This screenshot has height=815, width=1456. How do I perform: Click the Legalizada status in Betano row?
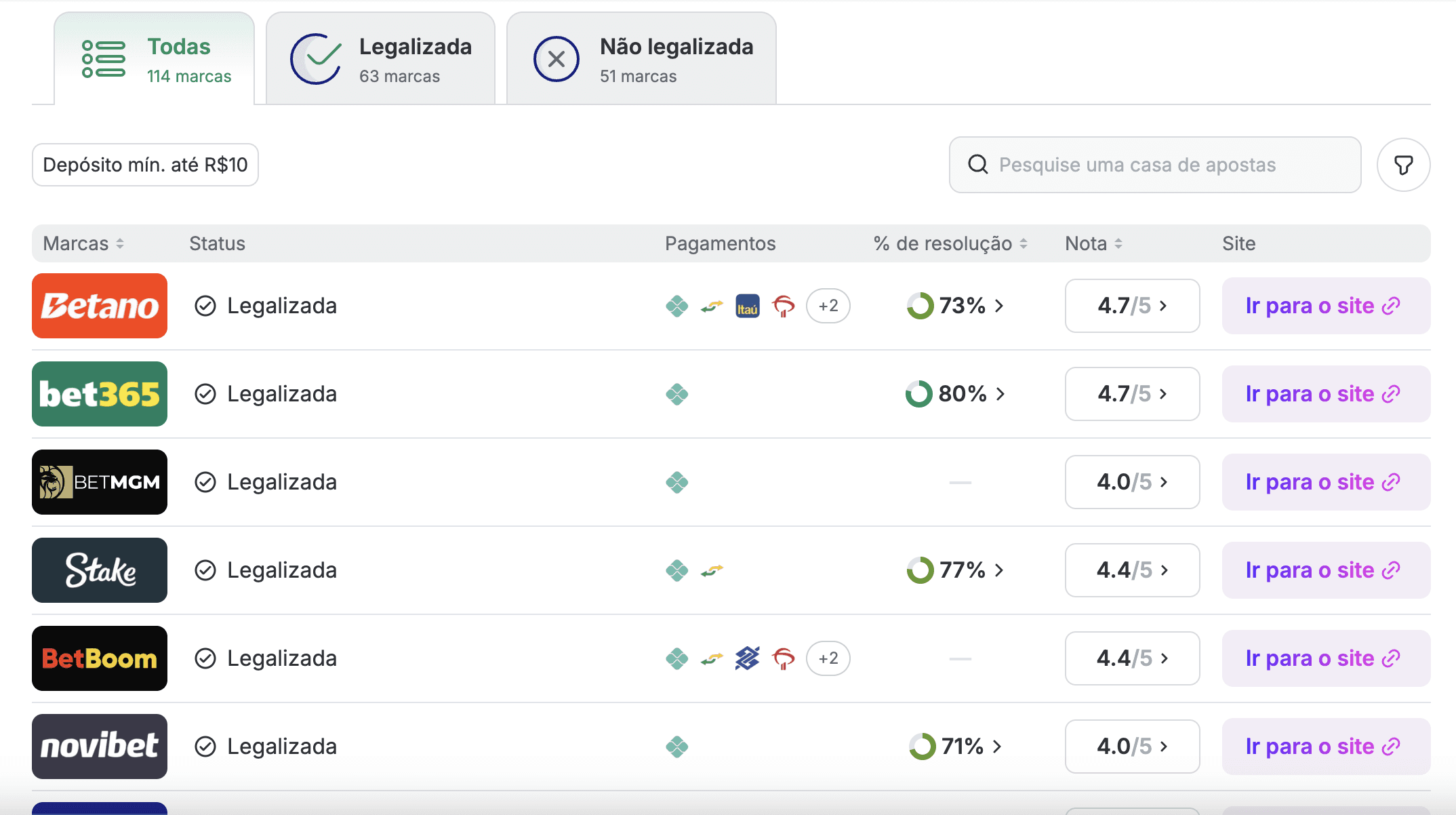click(x=266, y=306)
